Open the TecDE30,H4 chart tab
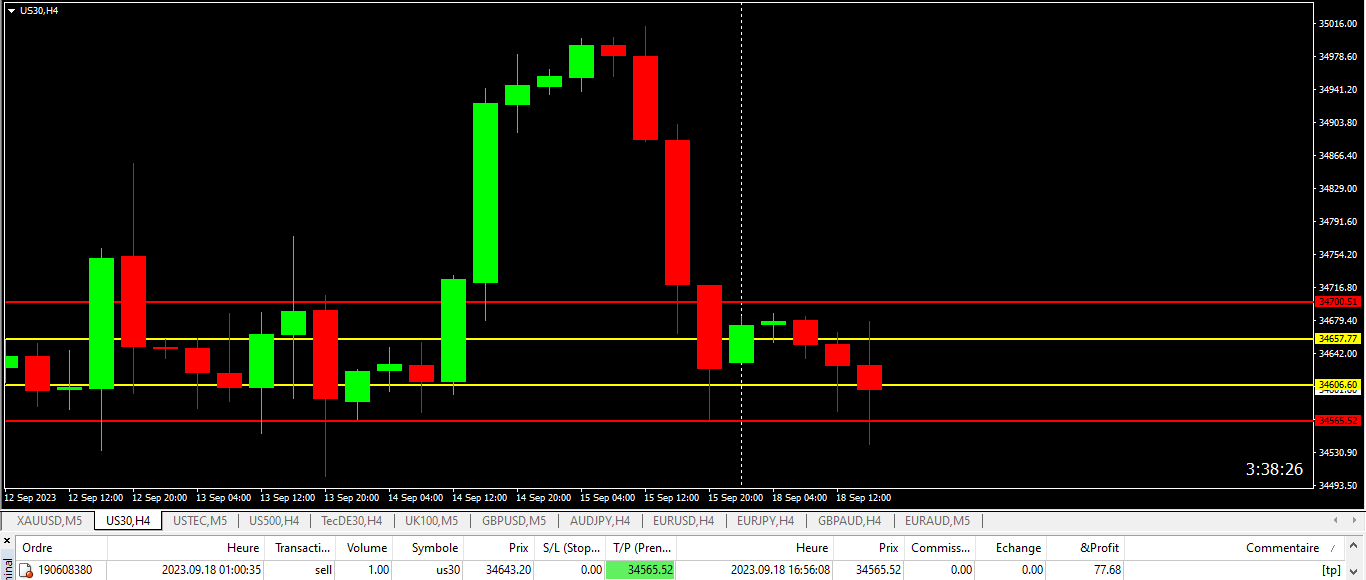The height and width of the screenshot is (580, 1366). click(x=352, y=521)
